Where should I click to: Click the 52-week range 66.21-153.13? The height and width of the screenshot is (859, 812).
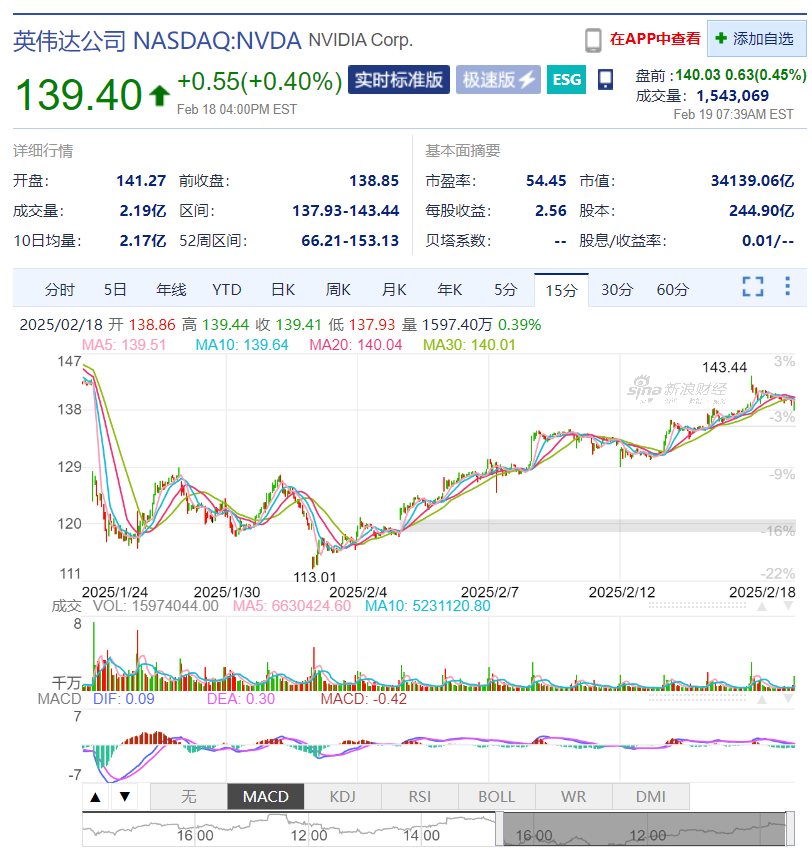350,241
